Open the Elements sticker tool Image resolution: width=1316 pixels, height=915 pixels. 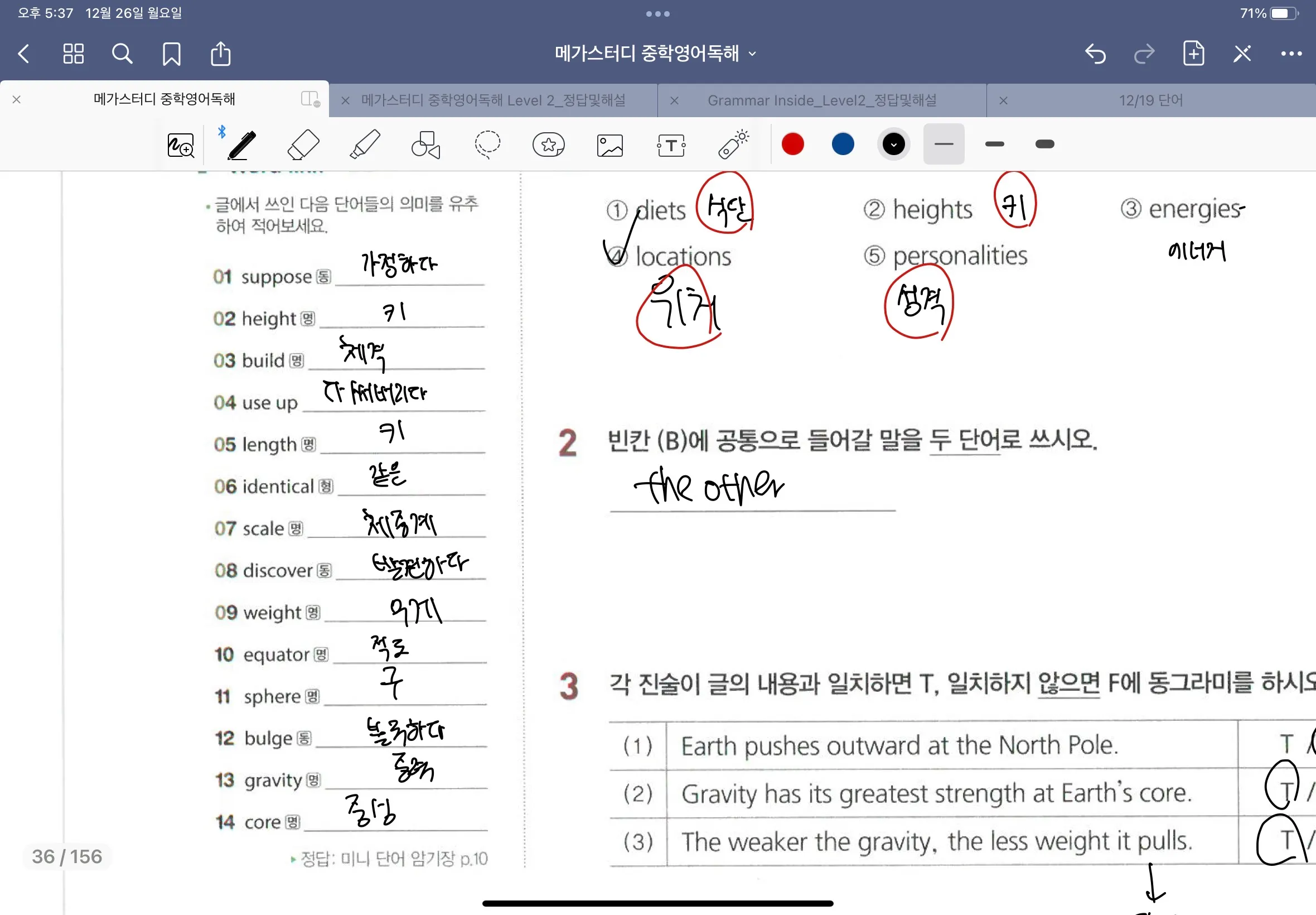(x=548, y=145)
